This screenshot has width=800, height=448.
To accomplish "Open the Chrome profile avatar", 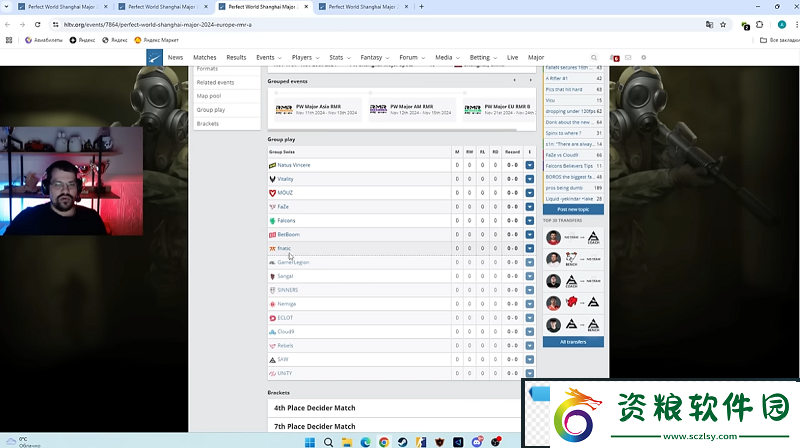I will tap(782, 24).
